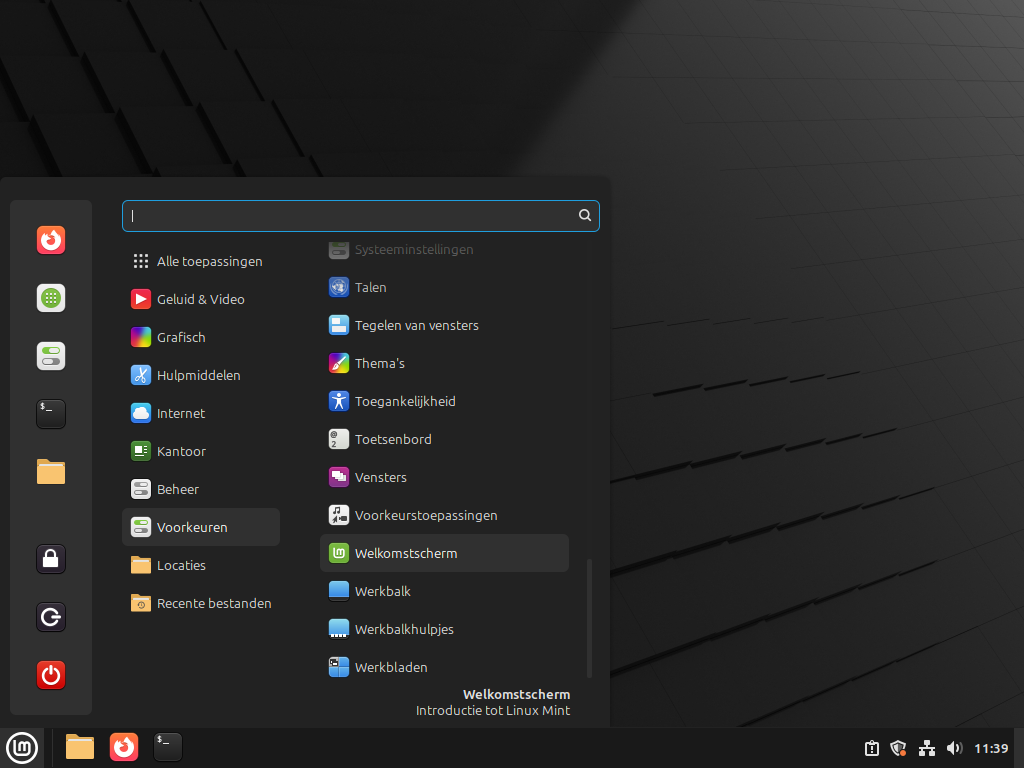The image size is (1024, 768).
Task: Click the Tegelen van vensters icon
Action: (x=339, y=325)
